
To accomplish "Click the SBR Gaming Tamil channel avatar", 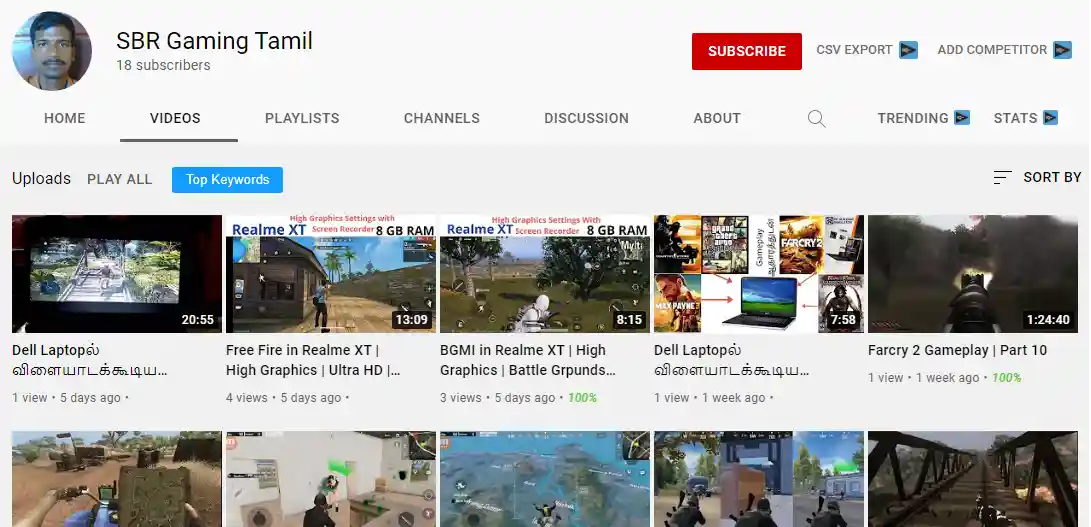I will [51, 51].
